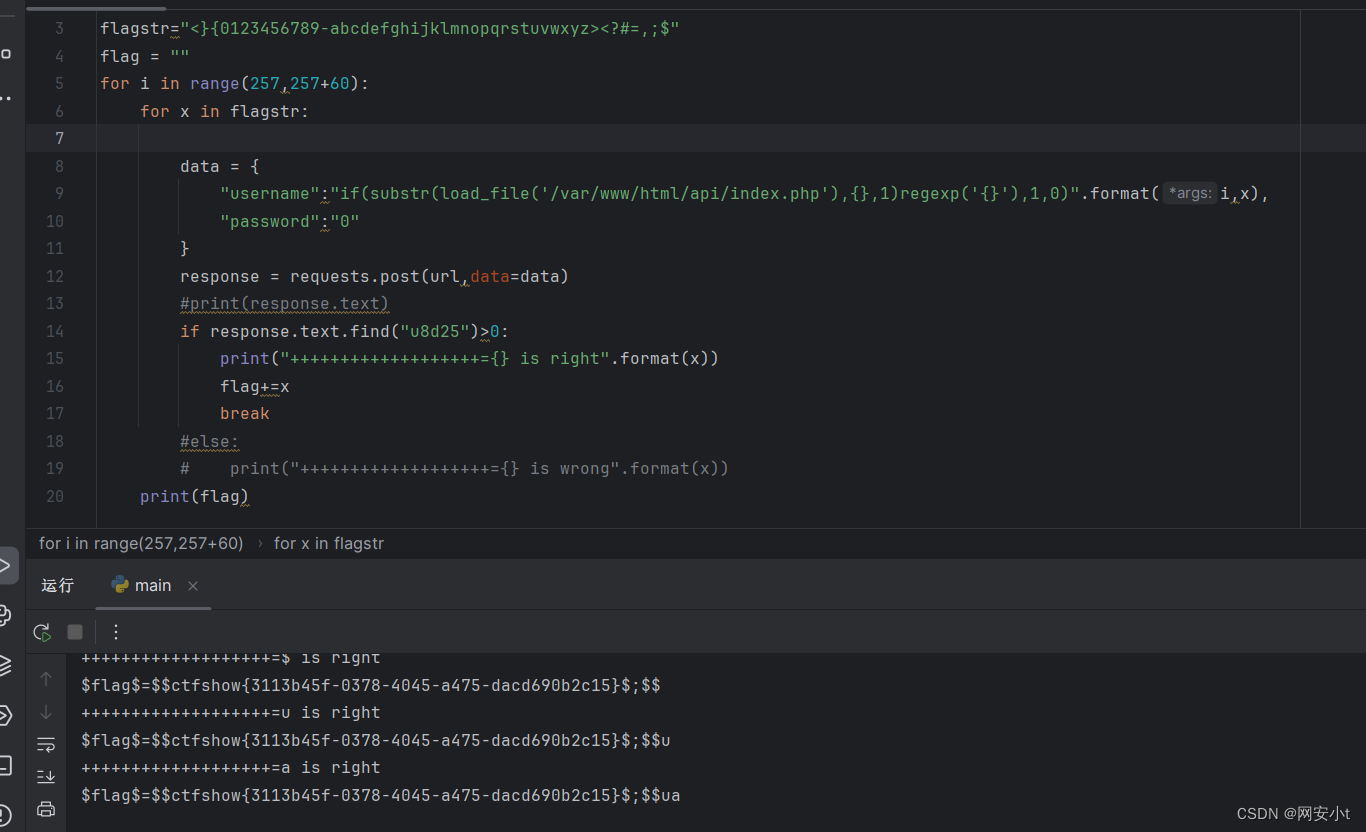
Task: Click console line '=a is right'
Action: 231,768
